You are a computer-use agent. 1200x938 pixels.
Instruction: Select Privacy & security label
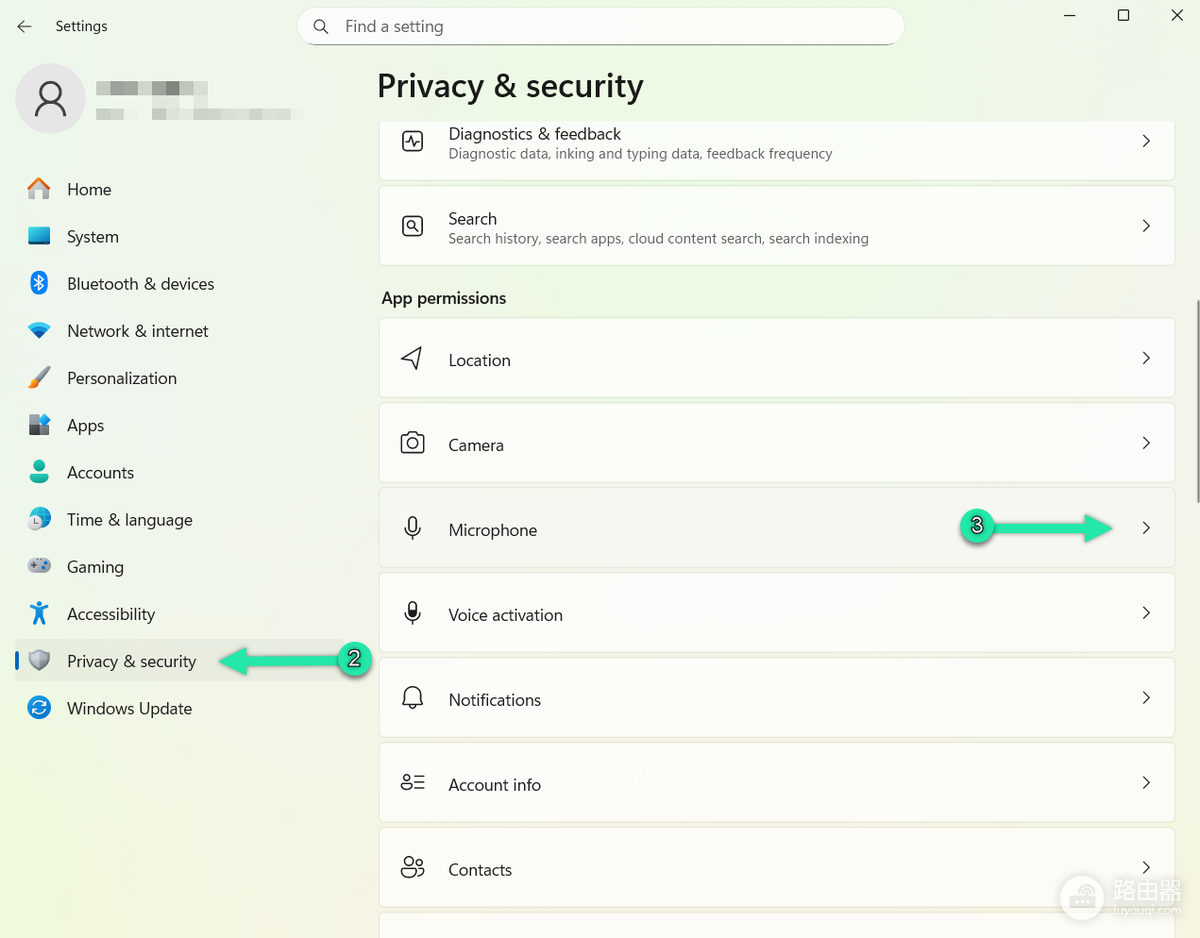point(131,661)
